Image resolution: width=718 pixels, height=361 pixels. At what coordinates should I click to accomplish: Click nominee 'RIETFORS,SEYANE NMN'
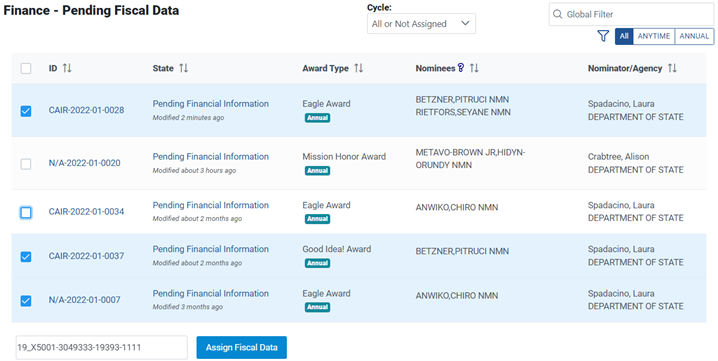(463, 112)
